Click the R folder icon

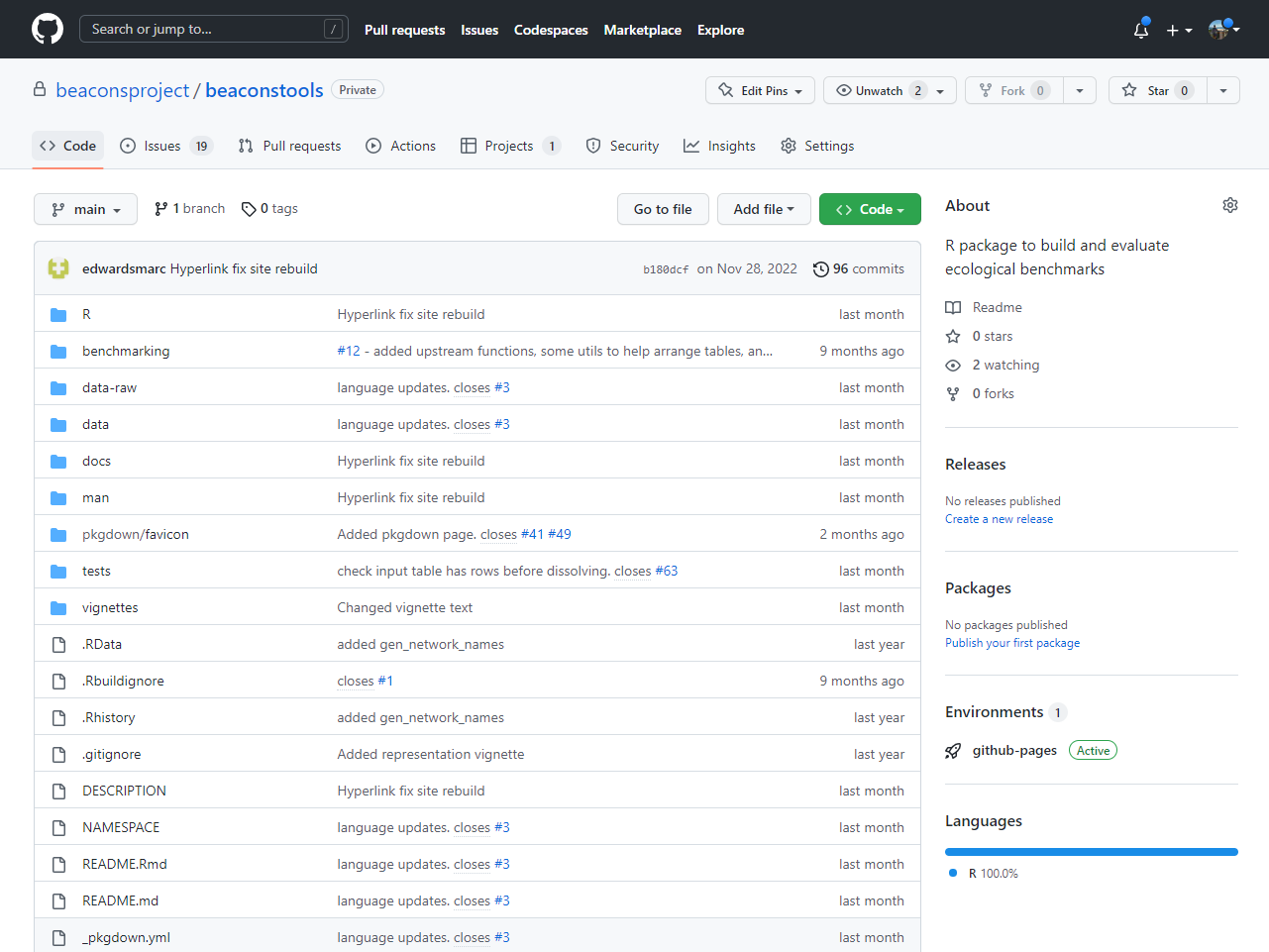coord(58,315)
